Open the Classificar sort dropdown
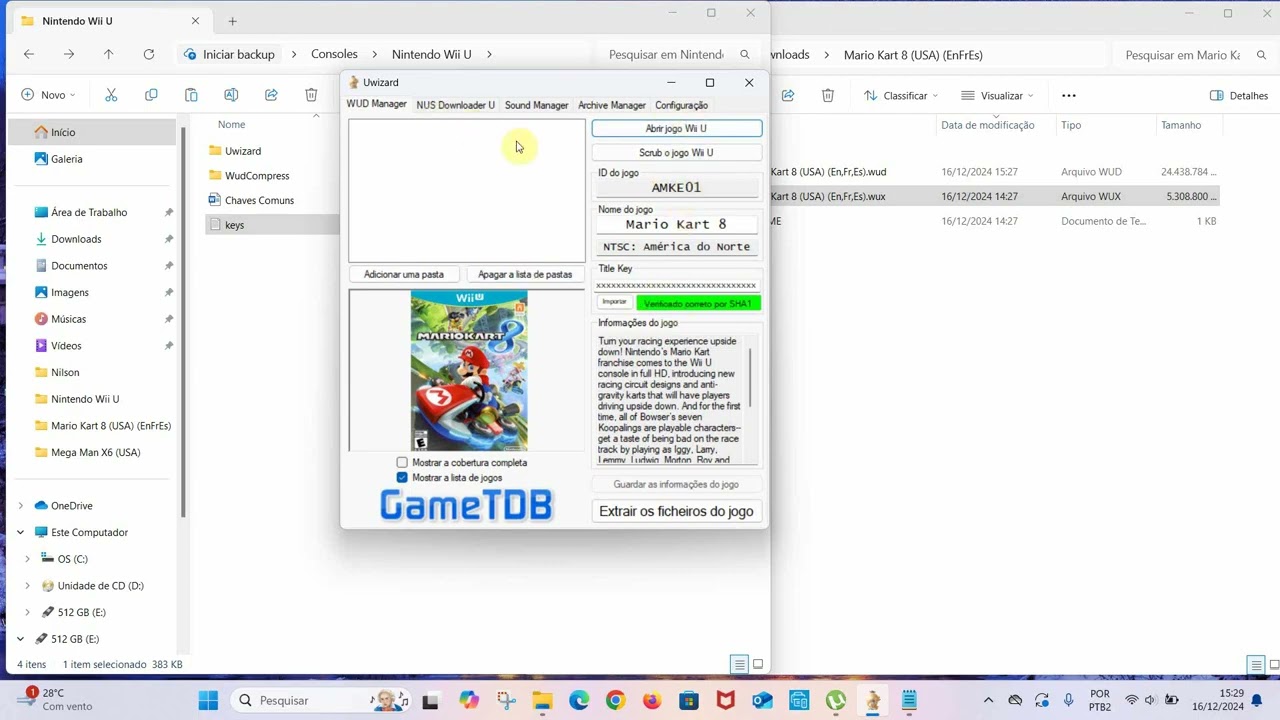The width and height of the screenshot is (1280, 720). [901, 95]
